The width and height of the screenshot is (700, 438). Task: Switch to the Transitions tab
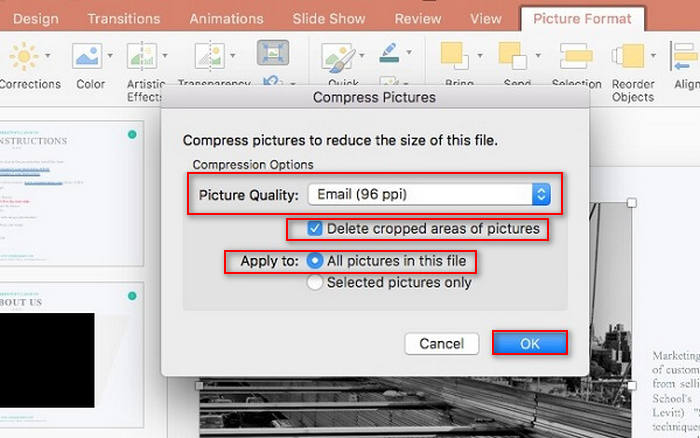[125, 18]
